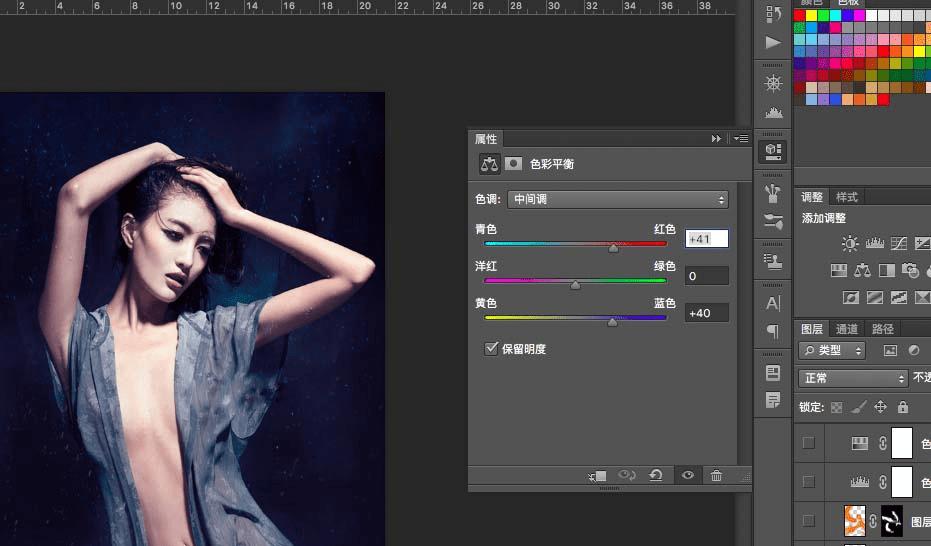Viewport: 931px width, 546px height.
Task: Click the layer mask icon in Properties
Action: (513, 163)
